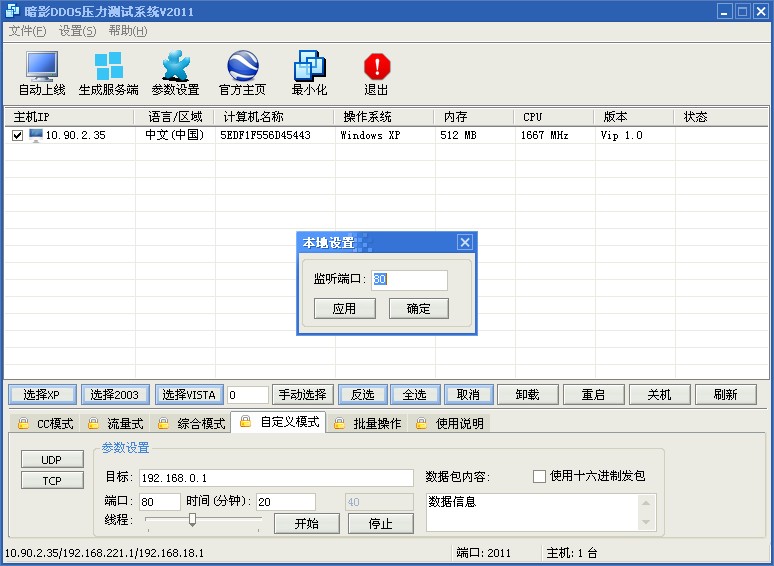Viewport: 774px width, 566px height.
Task: Open the 帮助 menu
Action: [127, 31]
